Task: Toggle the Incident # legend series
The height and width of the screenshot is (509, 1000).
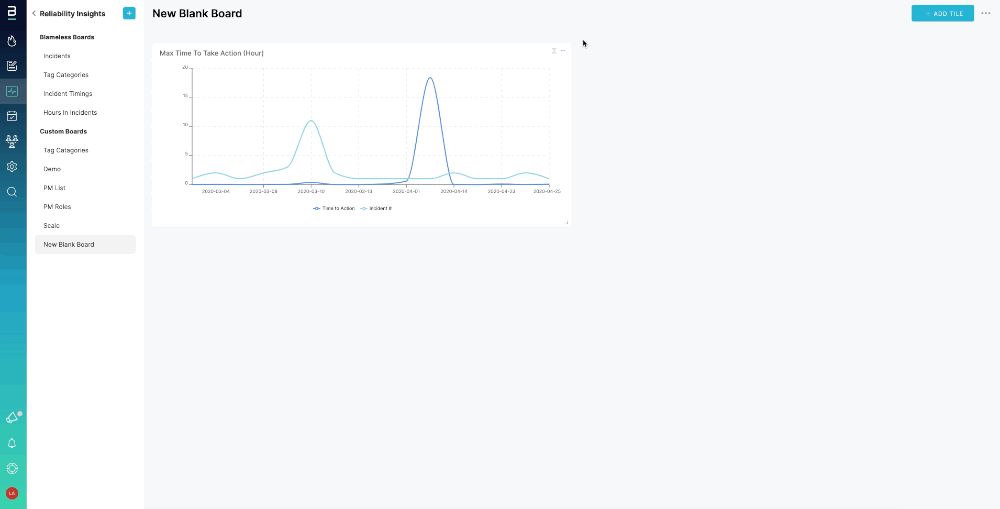Action: (376, 209)
